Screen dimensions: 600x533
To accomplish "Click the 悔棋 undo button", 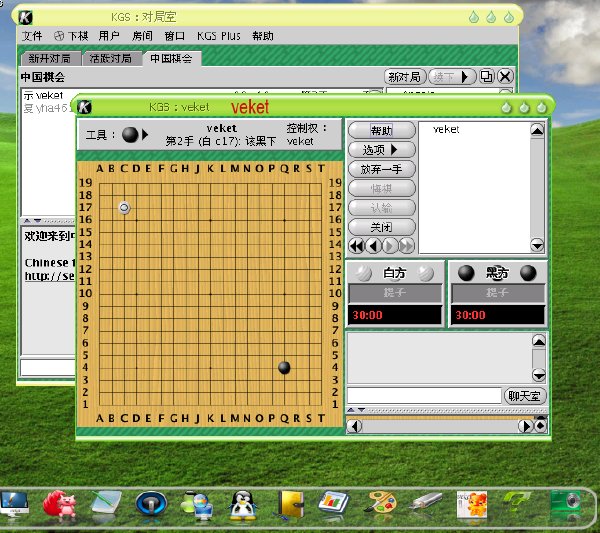I will (x=382, y=188).
